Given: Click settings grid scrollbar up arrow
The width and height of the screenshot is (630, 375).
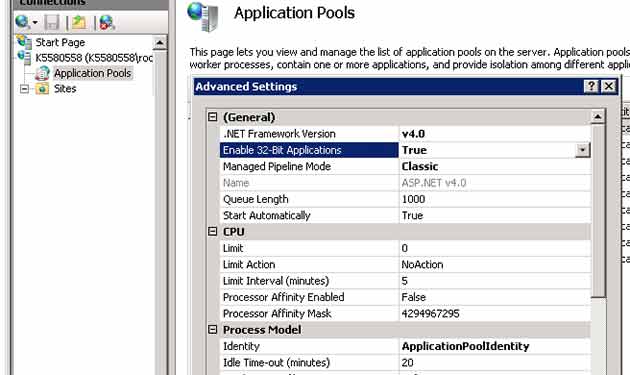Looking at the screenshot, I should (598, 117).
